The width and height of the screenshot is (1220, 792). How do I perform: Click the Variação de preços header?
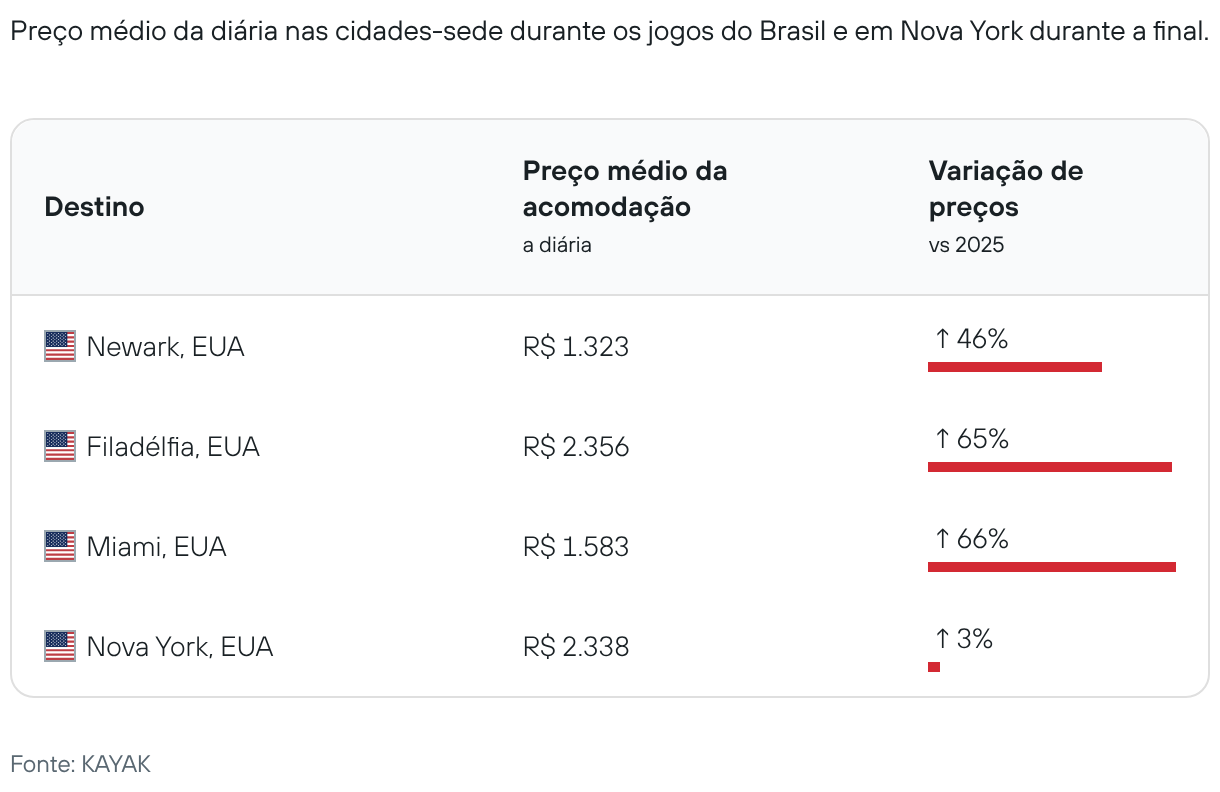coord(1005,189)
